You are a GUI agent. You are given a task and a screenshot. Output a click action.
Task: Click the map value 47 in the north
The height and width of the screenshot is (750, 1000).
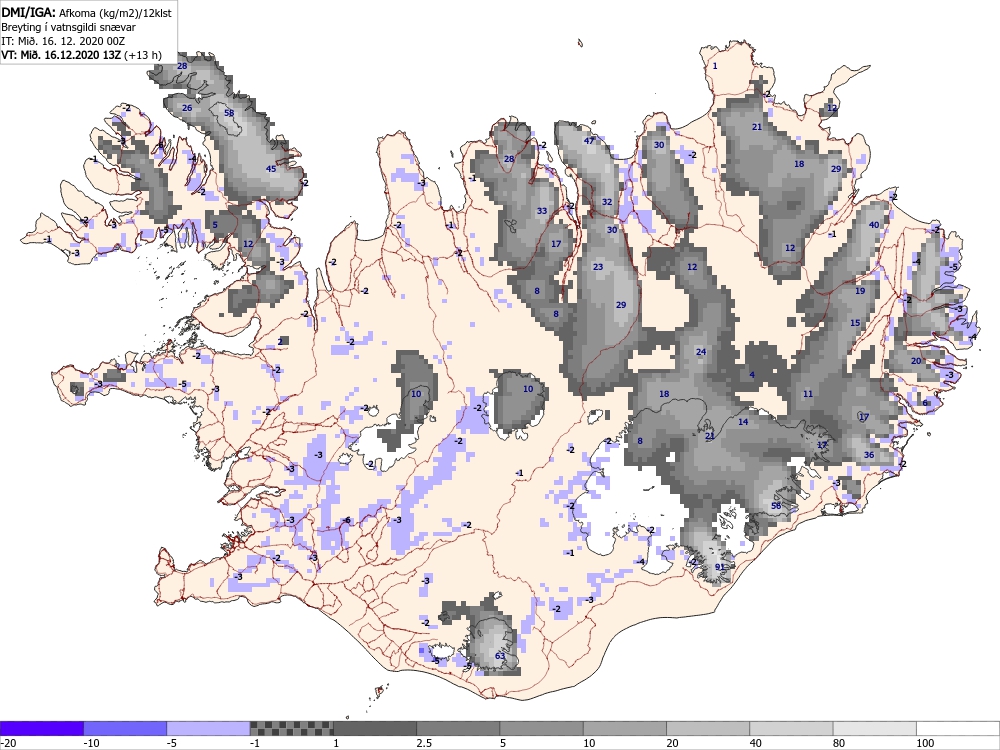pyautogui.click(x=589, y=140)
